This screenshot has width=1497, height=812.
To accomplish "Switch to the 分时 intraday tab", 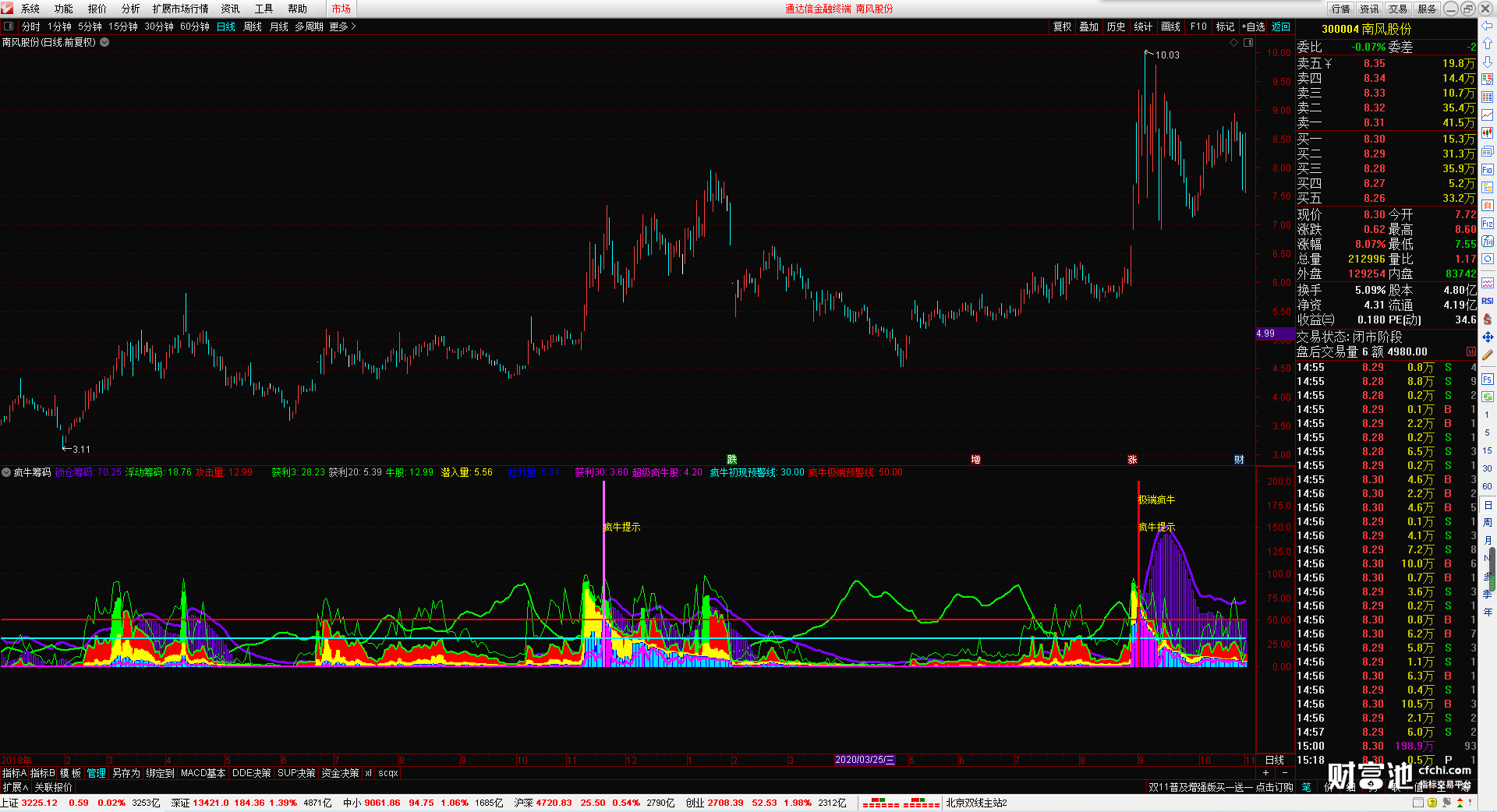I will click(31, 26).
